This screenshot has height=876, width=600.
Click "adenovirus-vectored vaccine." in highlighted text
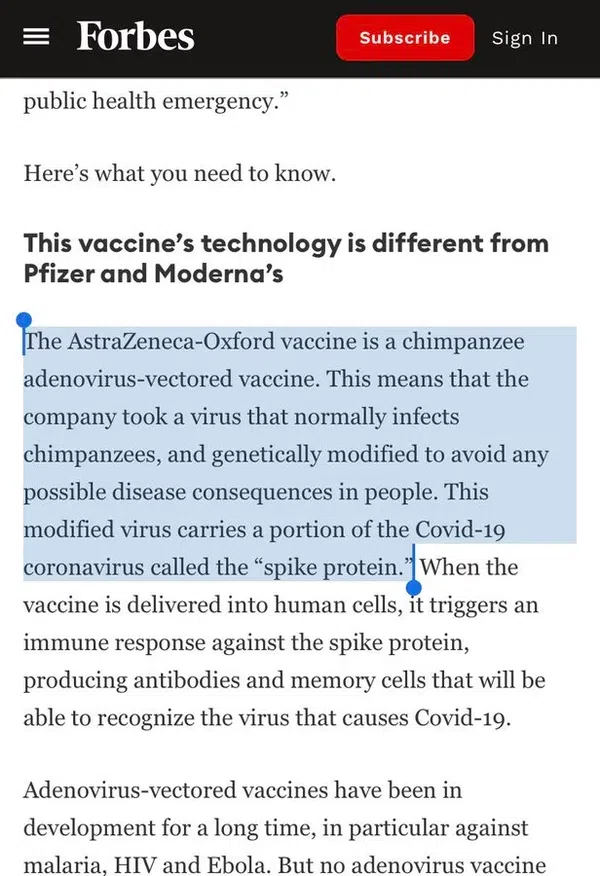[172, 379]
